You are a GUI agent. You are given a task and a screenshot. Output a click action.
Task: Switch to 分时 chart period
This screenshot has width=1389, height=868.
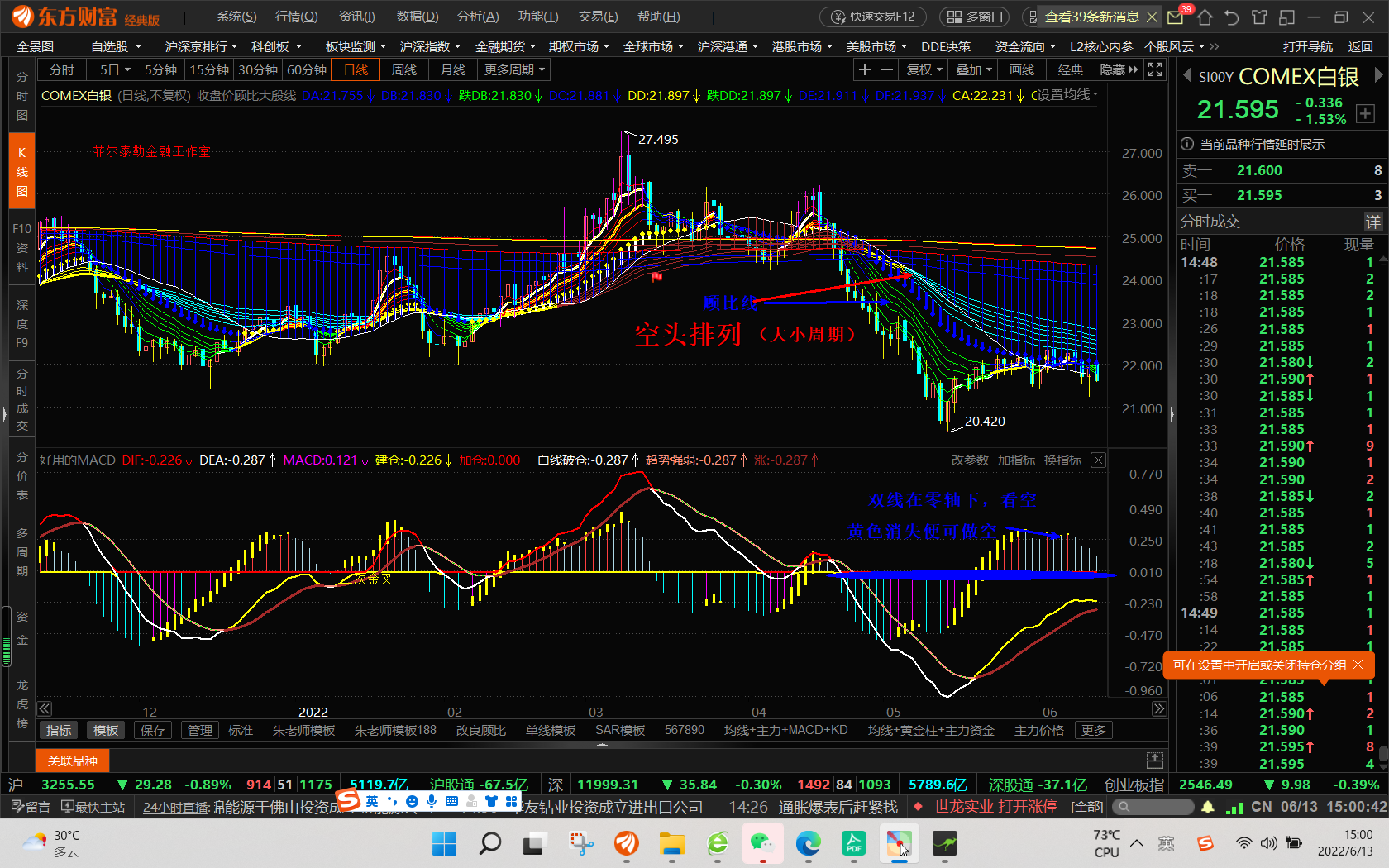pyautogui.click(x=62, y=70)
